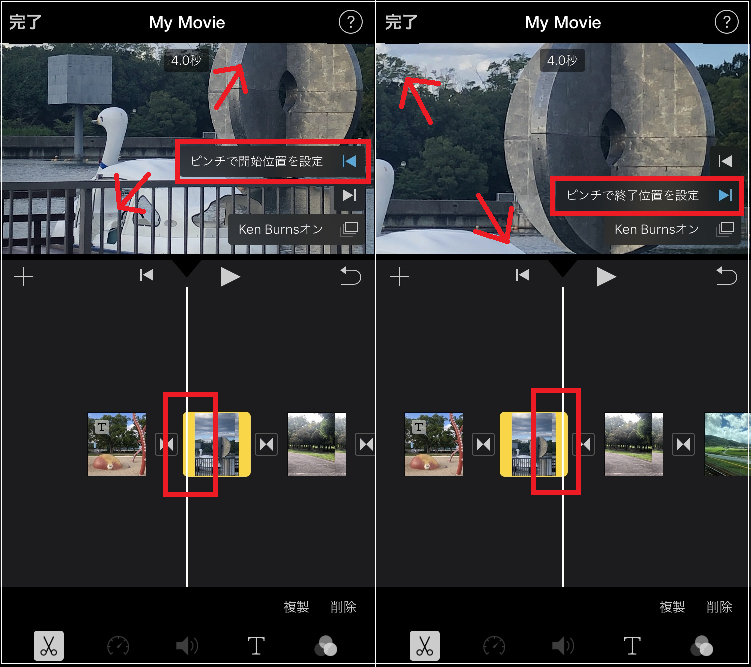
Task: Open transition before yellow clip, left timeline
Action: click(167, 445)
